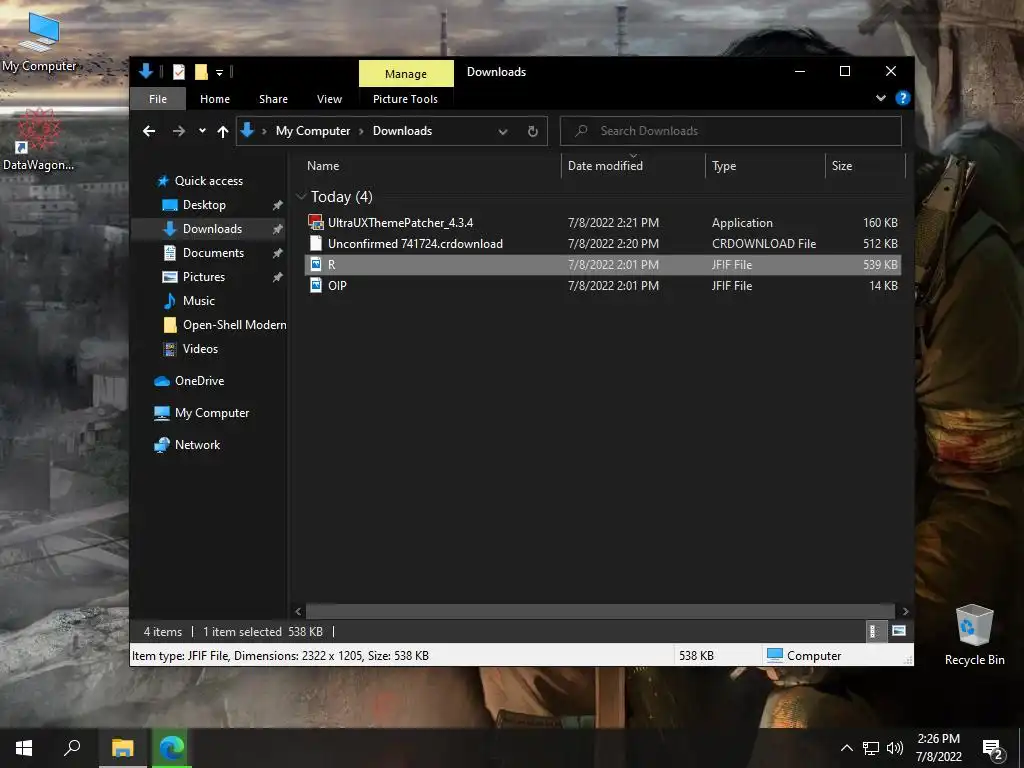Click the DataWagon desktop shortcut

[x=39, y=140]
